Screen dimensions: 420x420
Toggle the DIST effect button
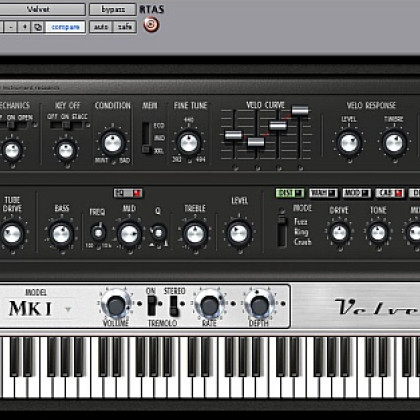tap(290, 193)
